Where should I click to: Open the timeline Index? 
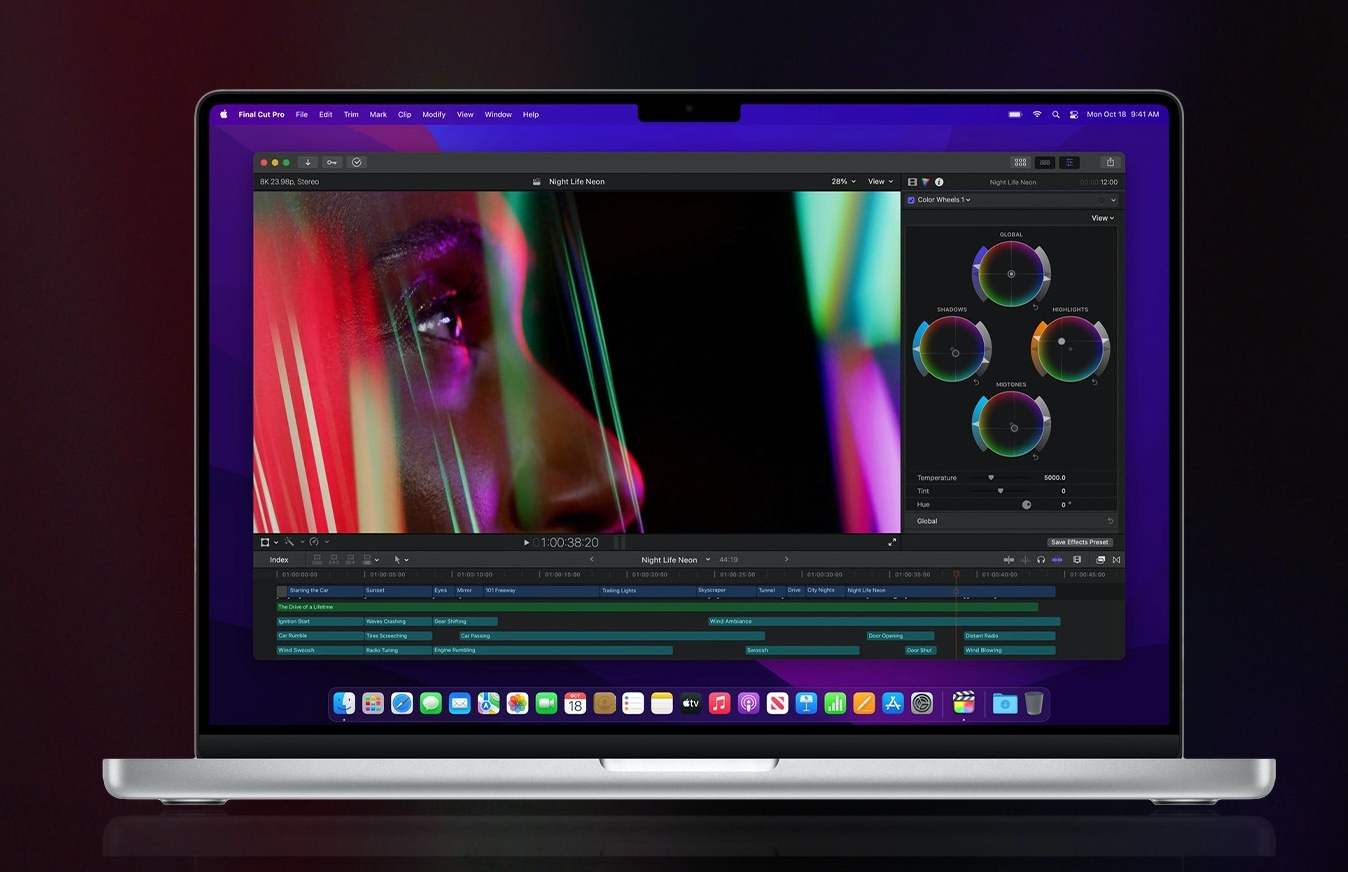pos(279,560)
